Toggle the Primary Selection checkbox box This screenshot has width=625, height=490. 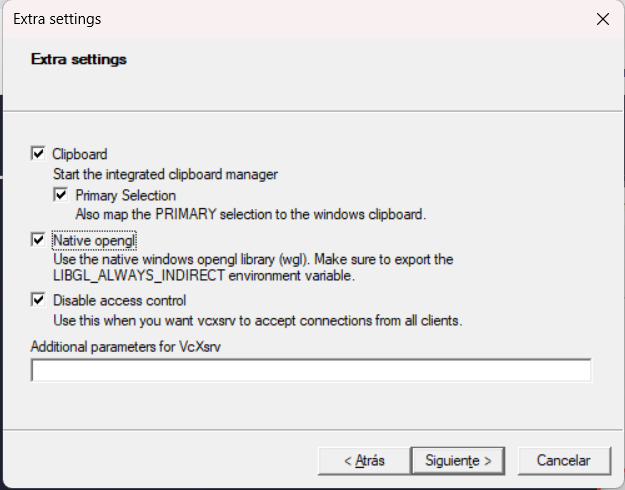[61, 195]
